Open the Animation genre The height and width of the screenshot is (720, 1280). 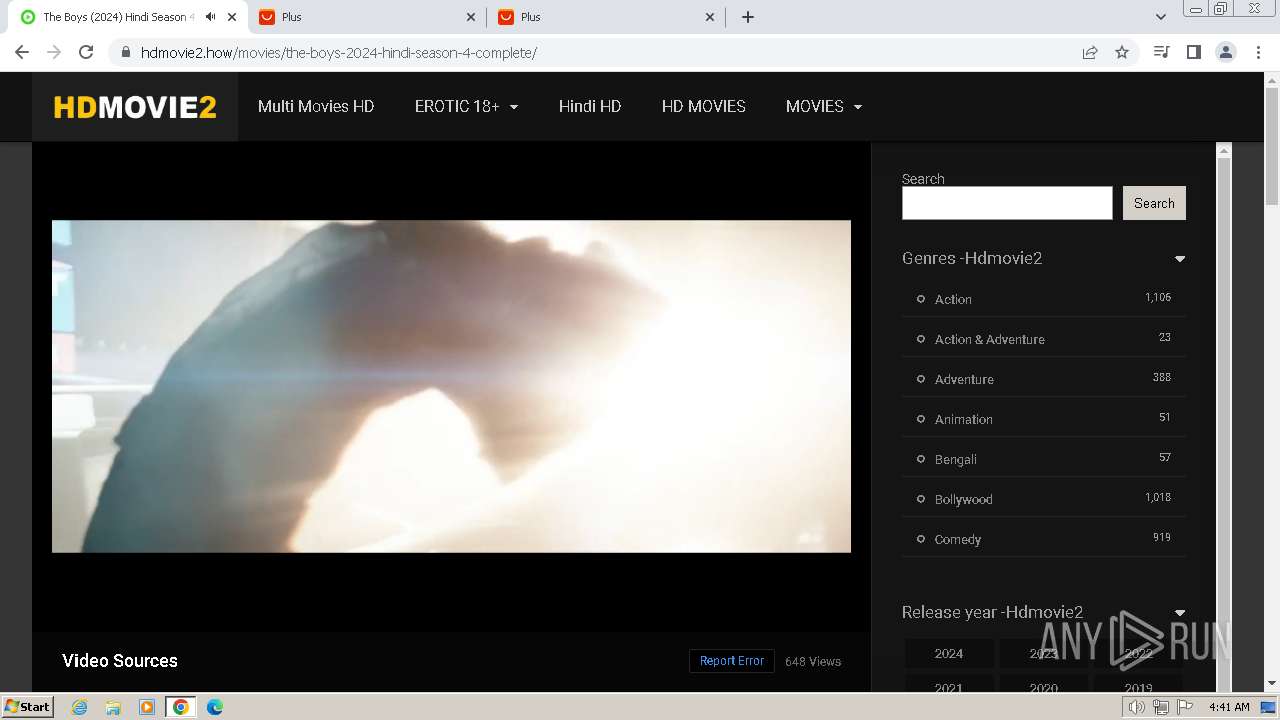click(x=963, y=419)
